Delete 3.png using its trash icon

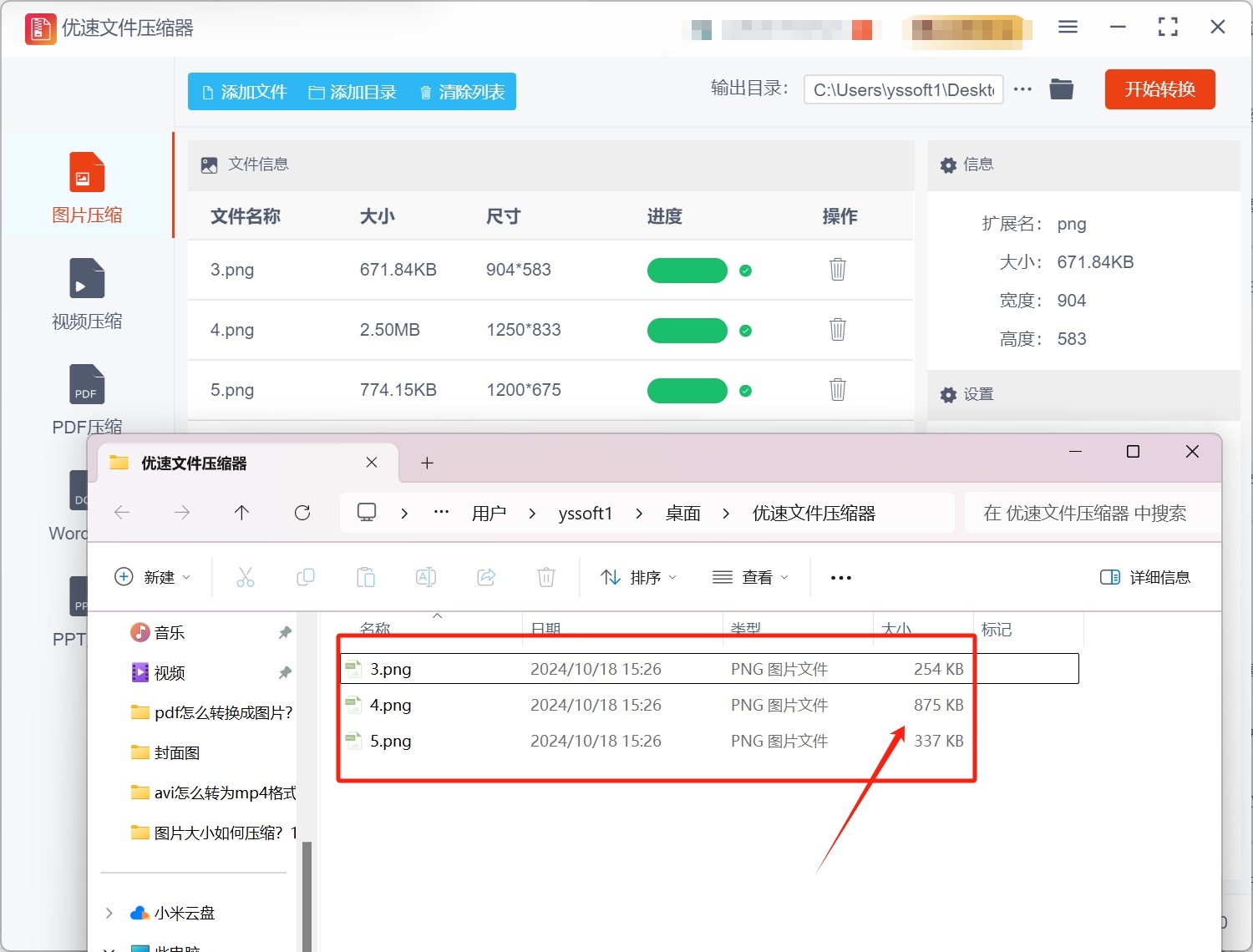[837, 270]
